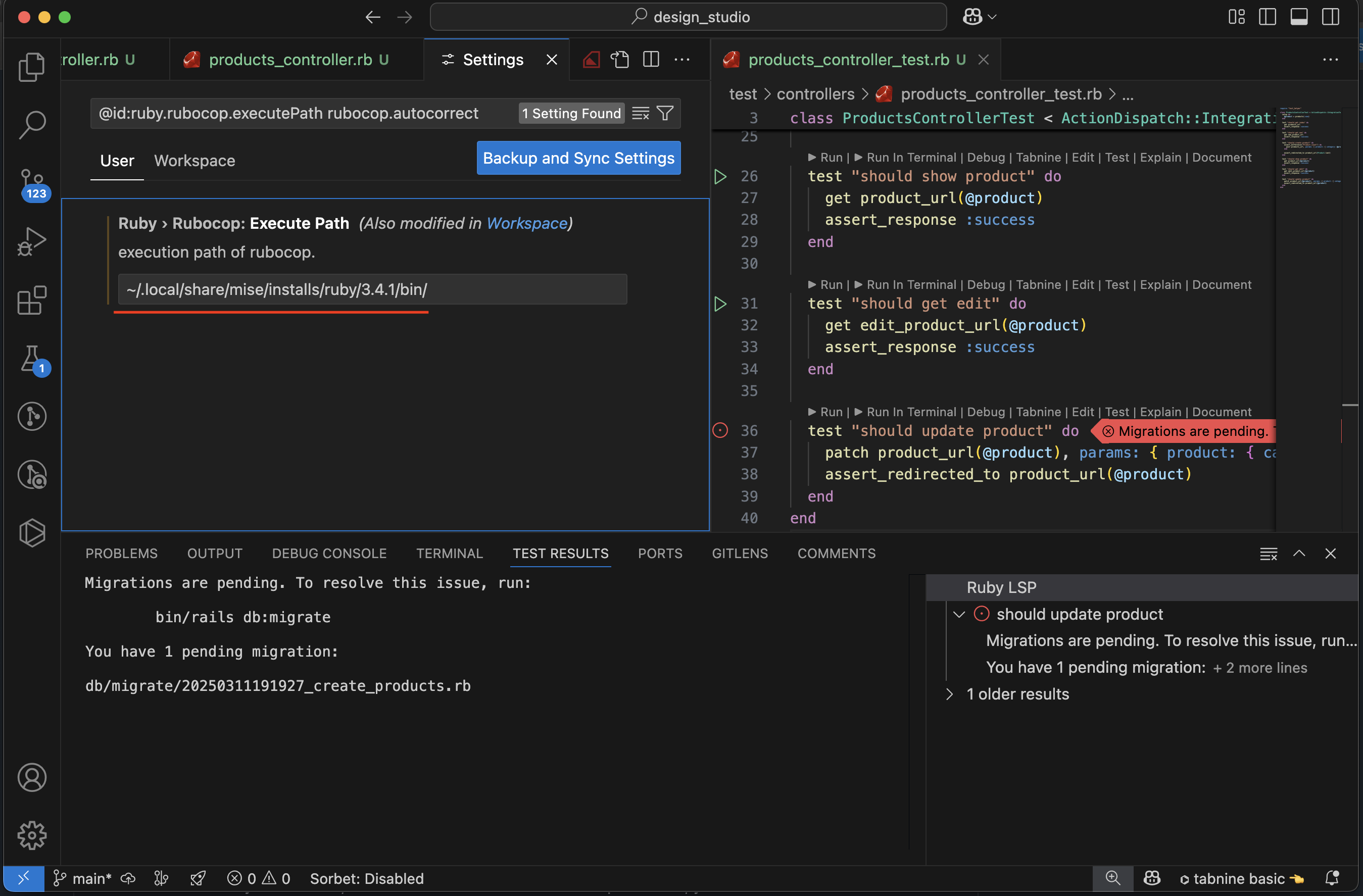Expand the '1 older results' item
This screenshot has width=1363, height=896.
pyautogui.click(x=950, y=694)
